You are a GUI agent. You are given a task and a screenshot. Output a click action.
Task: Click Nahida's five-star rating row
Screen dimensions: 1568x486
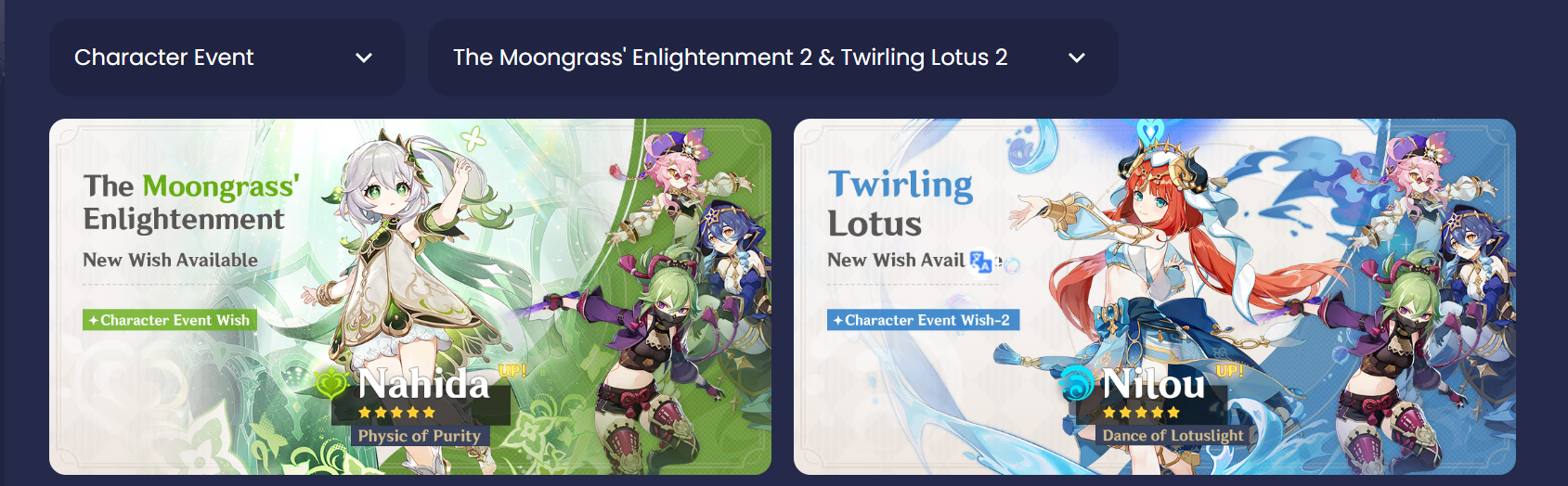coord(396,412)
